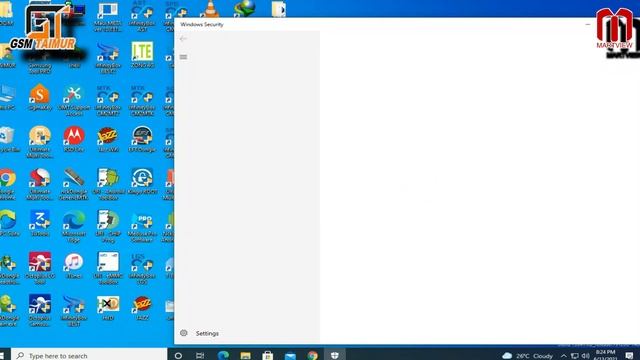Open the notification center icon
The width and height of the screenshot is (640, 360).
click(x=629, y=356)
